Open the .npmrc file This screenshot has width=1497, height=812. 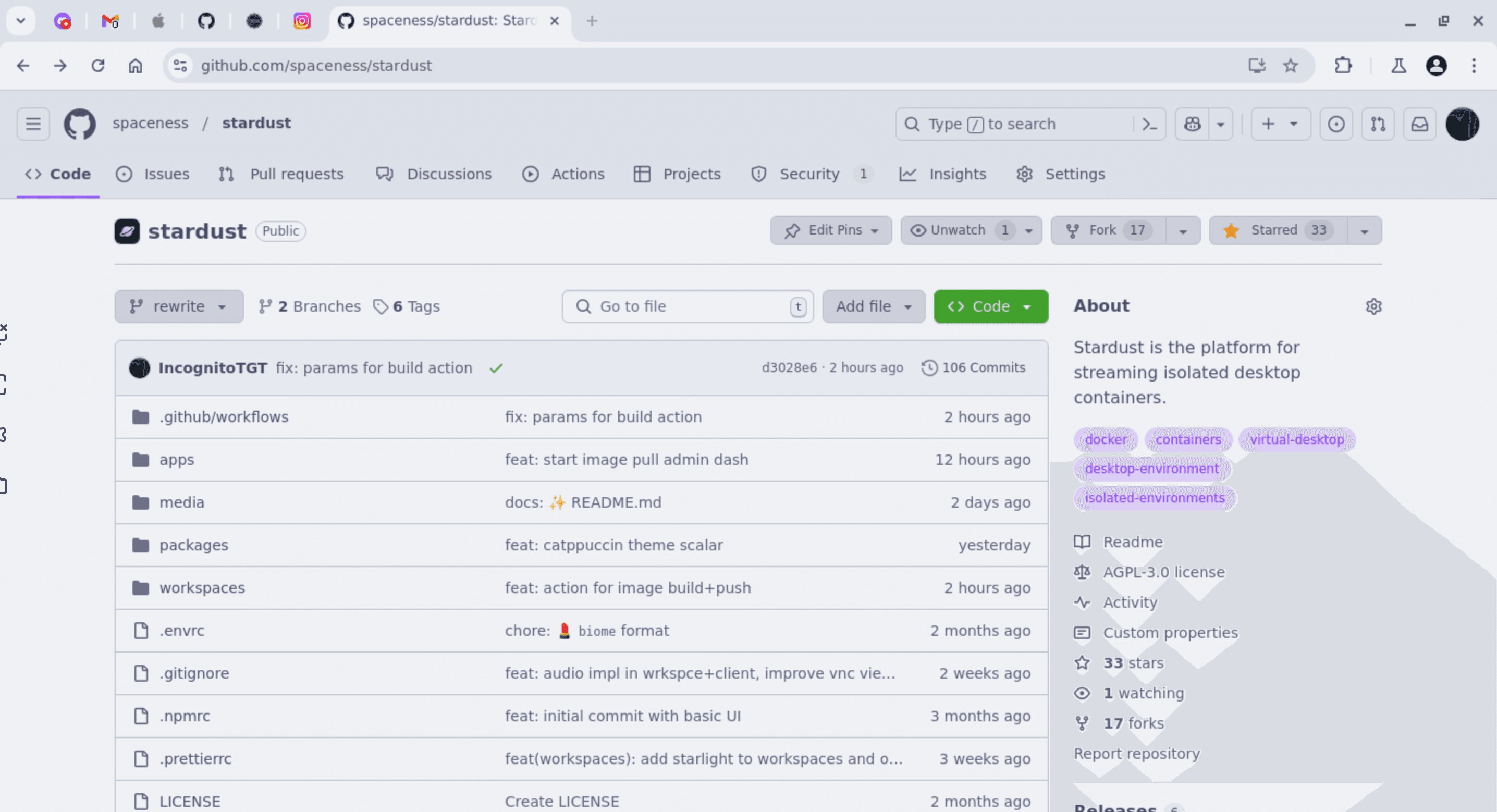(185, 716)
